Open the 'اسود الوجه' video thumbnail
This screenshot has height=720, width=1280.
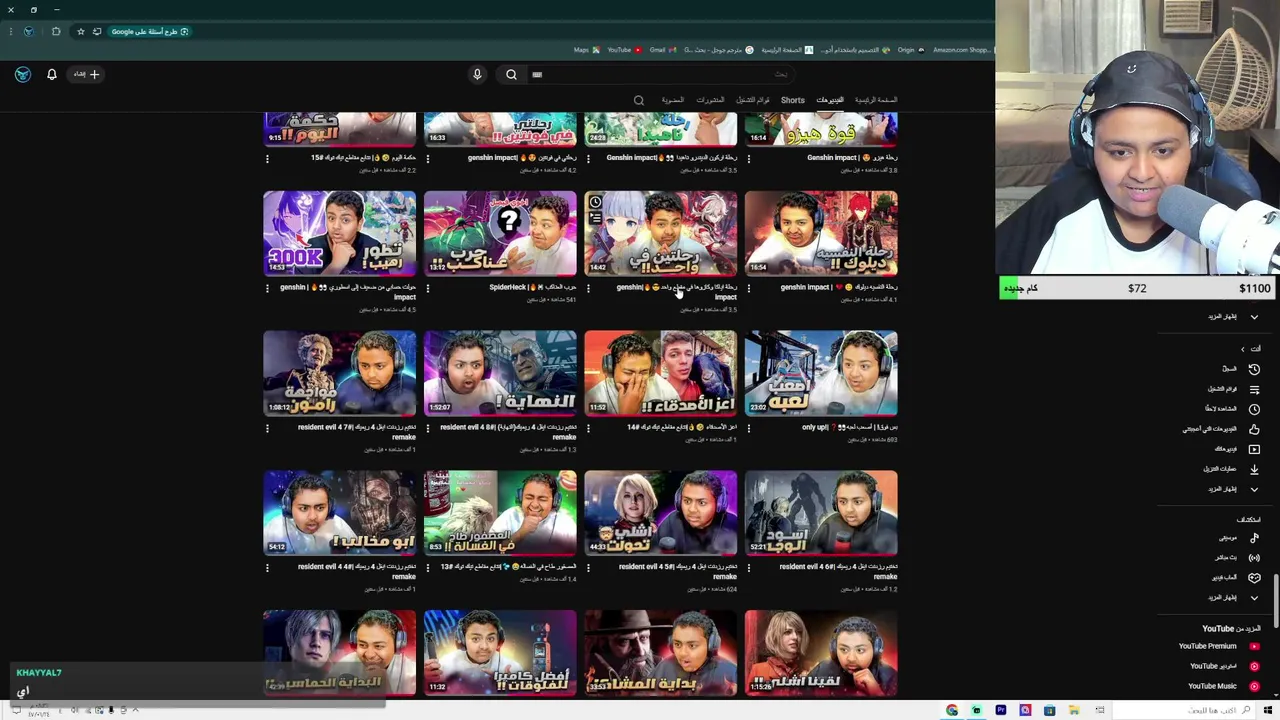coord(821,513)
